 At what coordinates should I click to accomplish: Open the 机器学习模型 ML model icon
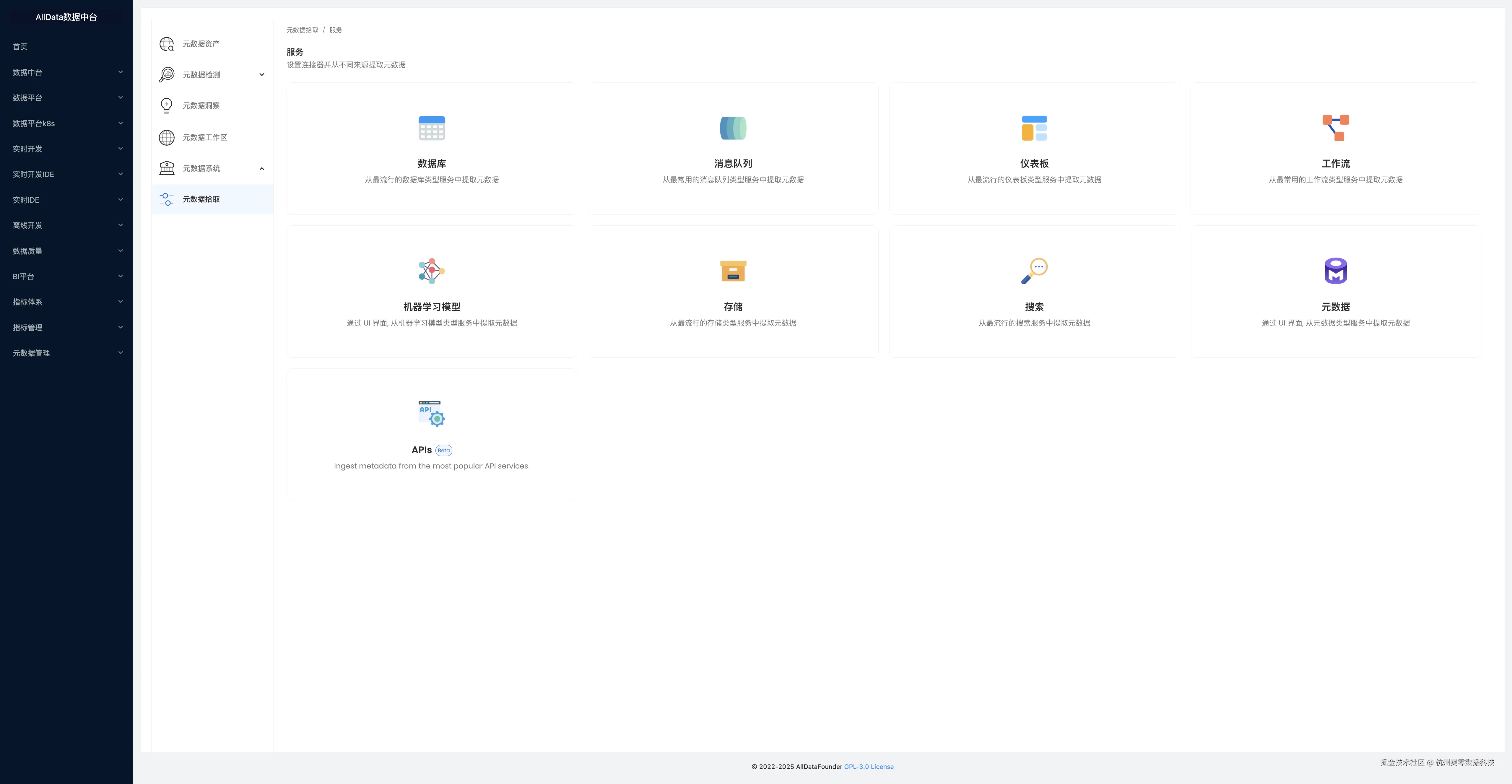(431, 271)
